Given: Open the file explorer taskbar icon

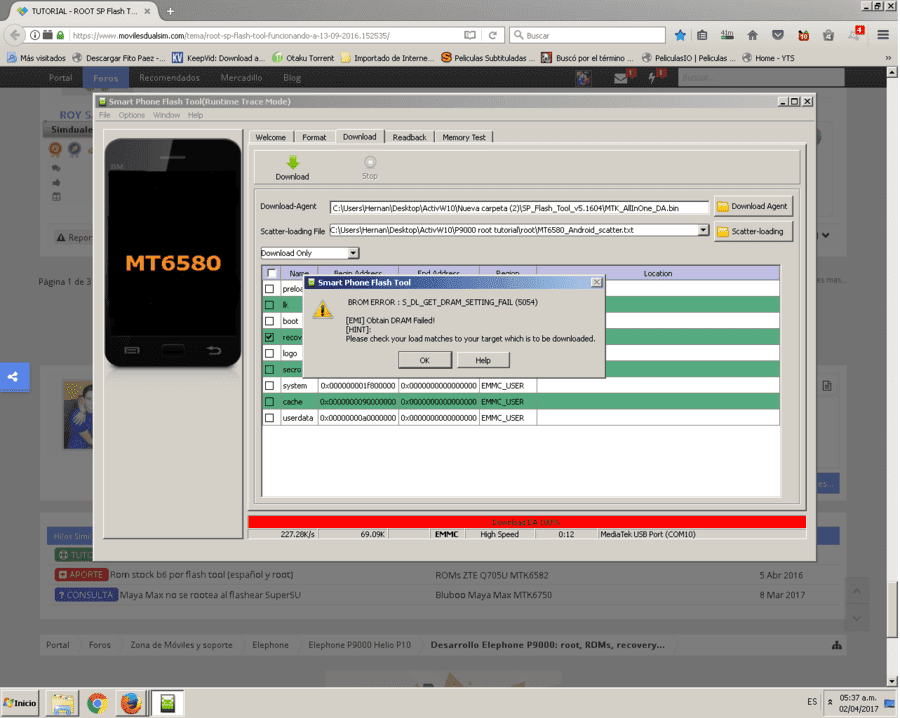Looking at the screenshot, I should 63,703.
